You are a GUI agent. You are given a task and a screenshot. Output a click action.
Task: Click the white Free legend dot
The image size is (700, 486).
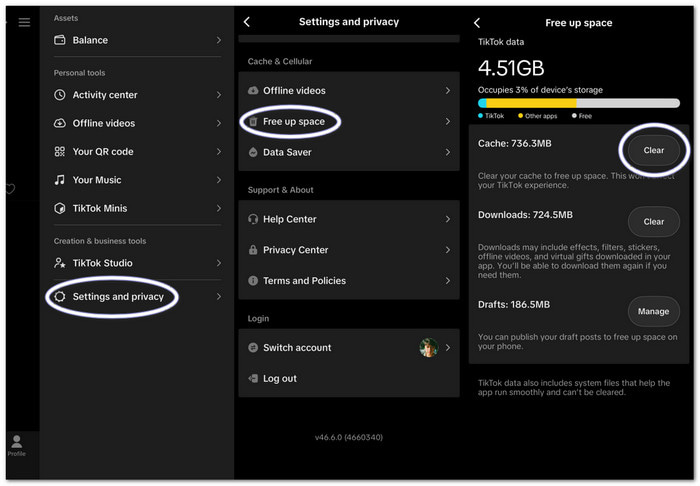(x=574, y=116)
